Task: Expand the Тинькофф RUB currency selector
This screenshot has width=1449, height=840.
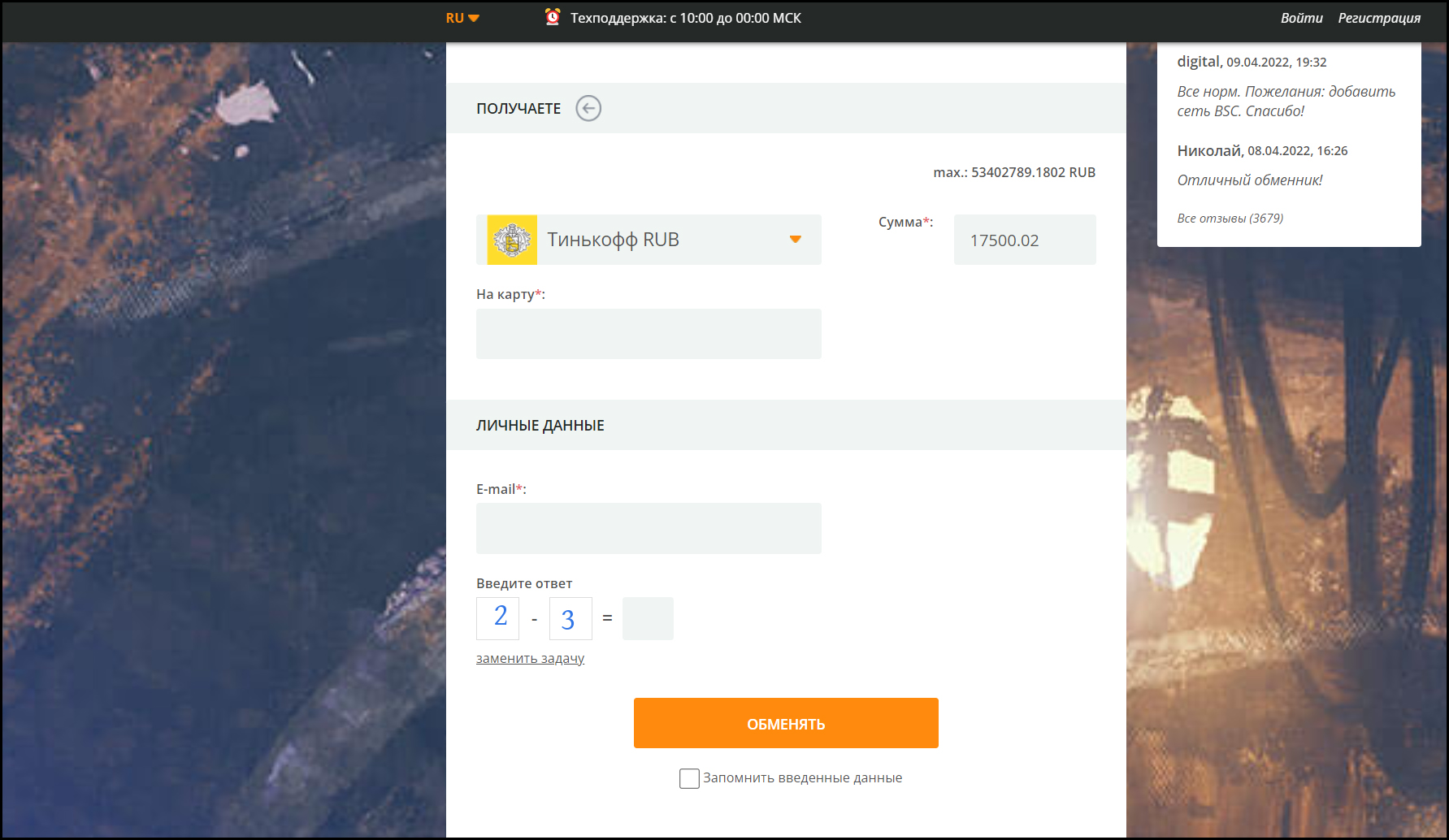Action: coord(649,240)
